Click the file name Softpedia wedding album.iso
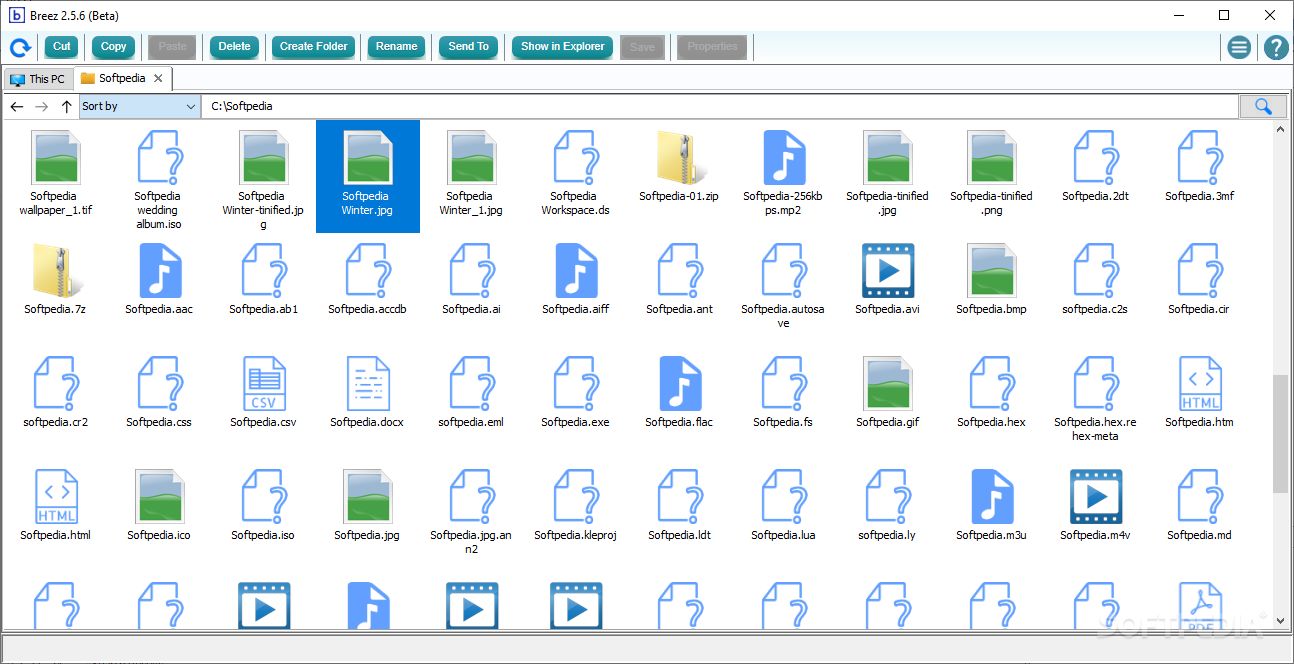1294x664 pixels. point(158,210)
